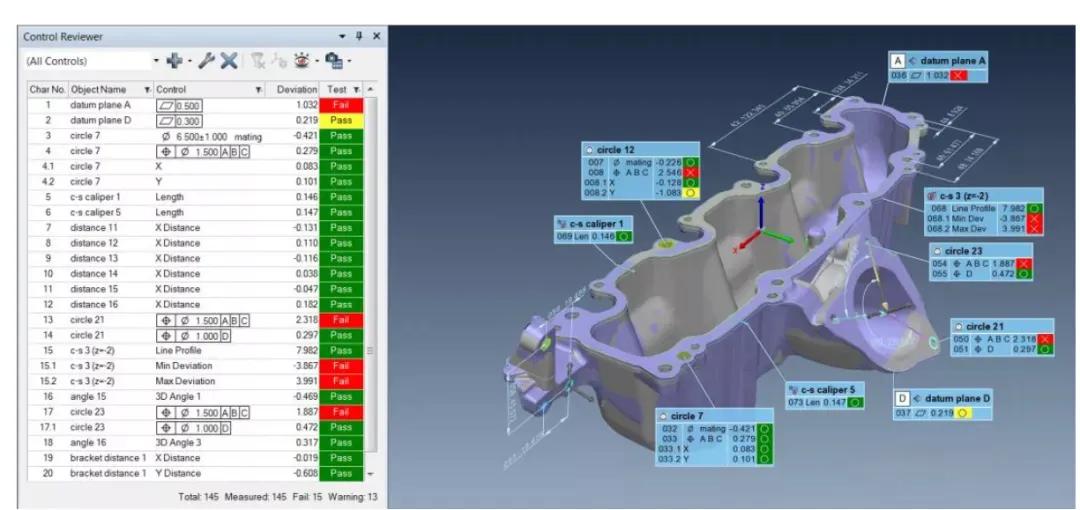Click the red Fail cell for Min Deviation

click(x=341, y=366)
